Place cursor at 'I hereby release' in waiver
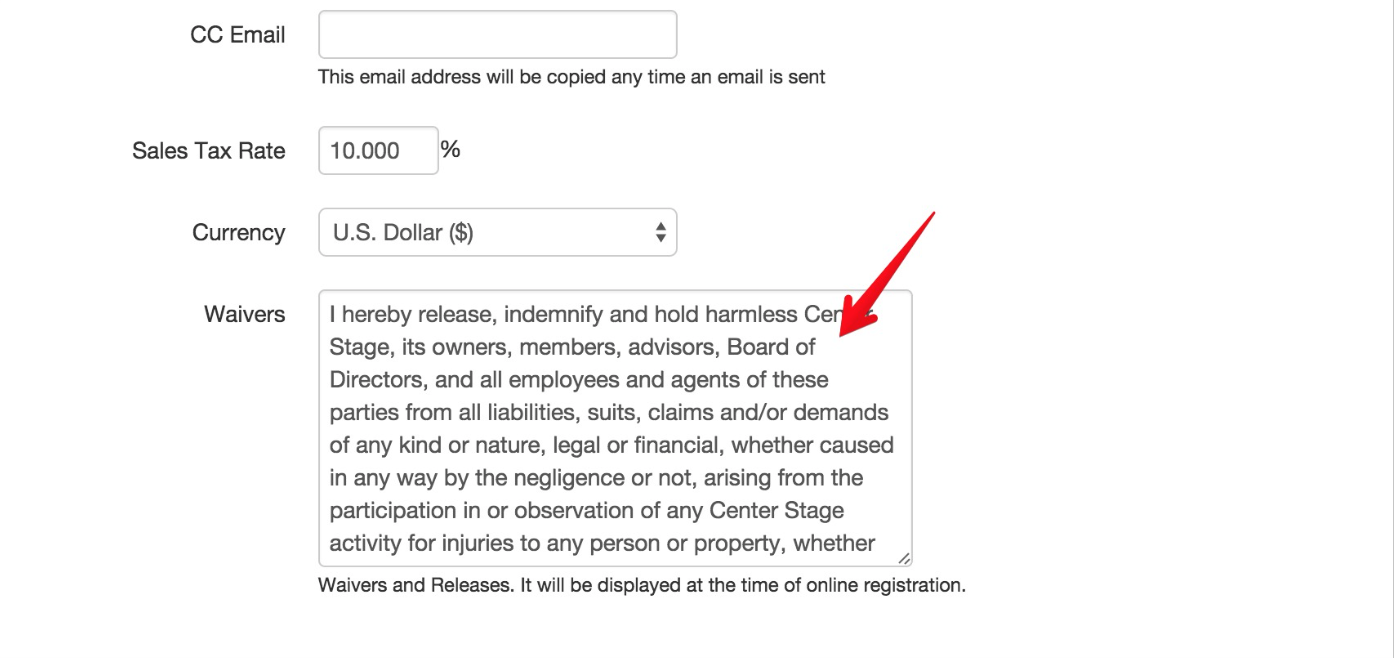1394x658 pixels. pyautogui.click(x=413, y=315)
